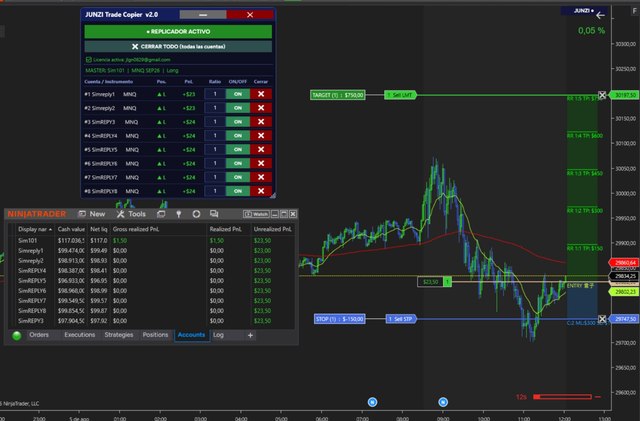
Task: Click the red bar countdown progress bar
Action: click(562, 396)
